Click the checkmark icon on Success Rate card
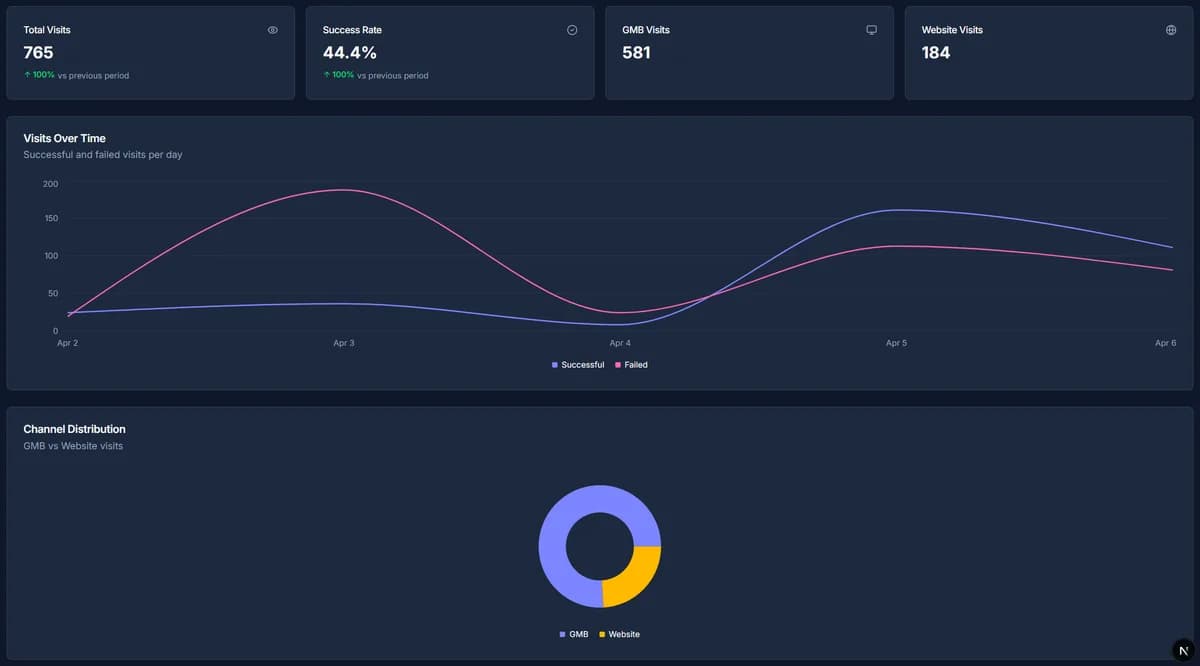1200x666 pixels. coord(572,30)
